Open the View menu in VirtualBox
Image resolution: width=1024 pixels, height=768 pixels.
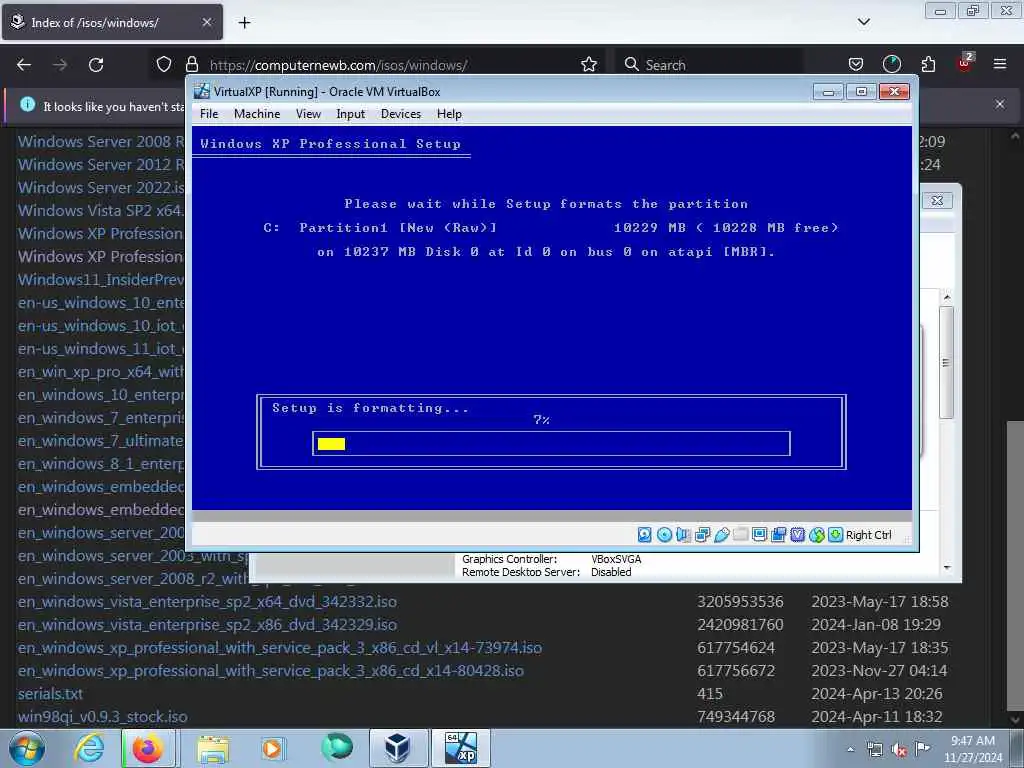(308, 114)
